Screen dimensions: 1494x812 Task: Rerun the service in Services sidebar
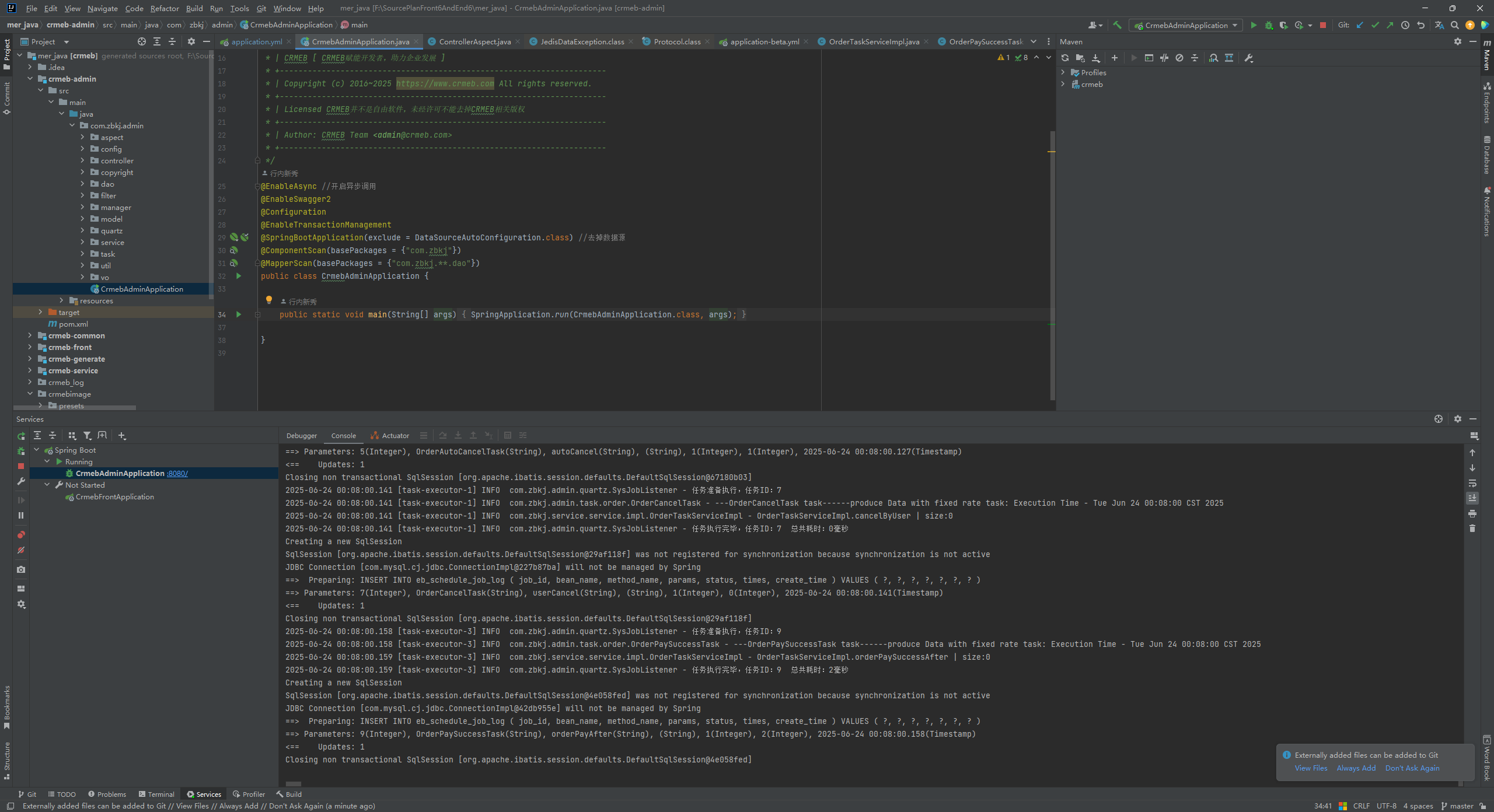pos(21,436)
